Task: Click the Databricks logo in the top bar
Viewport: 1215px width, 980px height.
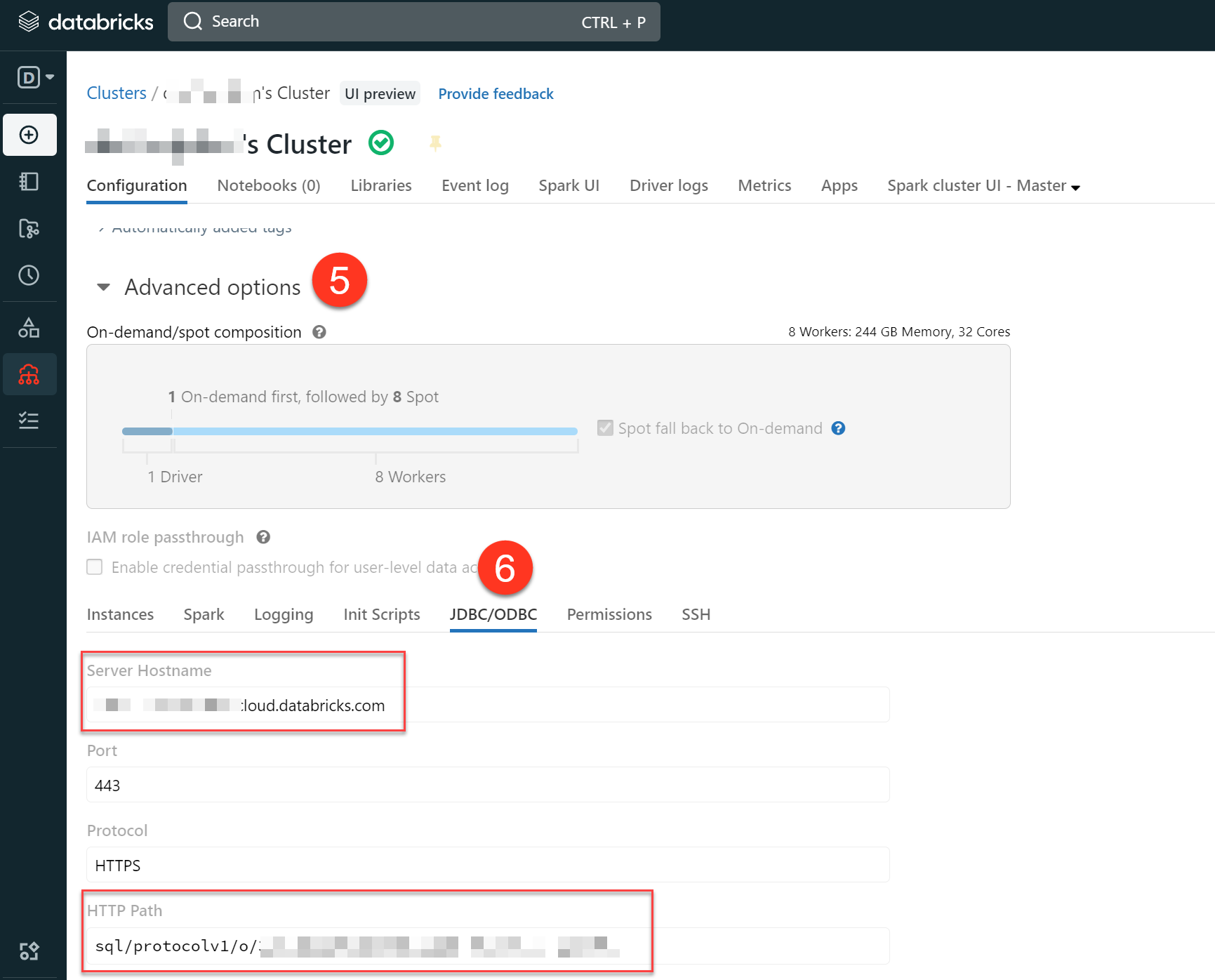Action: [x=84, y=21]
